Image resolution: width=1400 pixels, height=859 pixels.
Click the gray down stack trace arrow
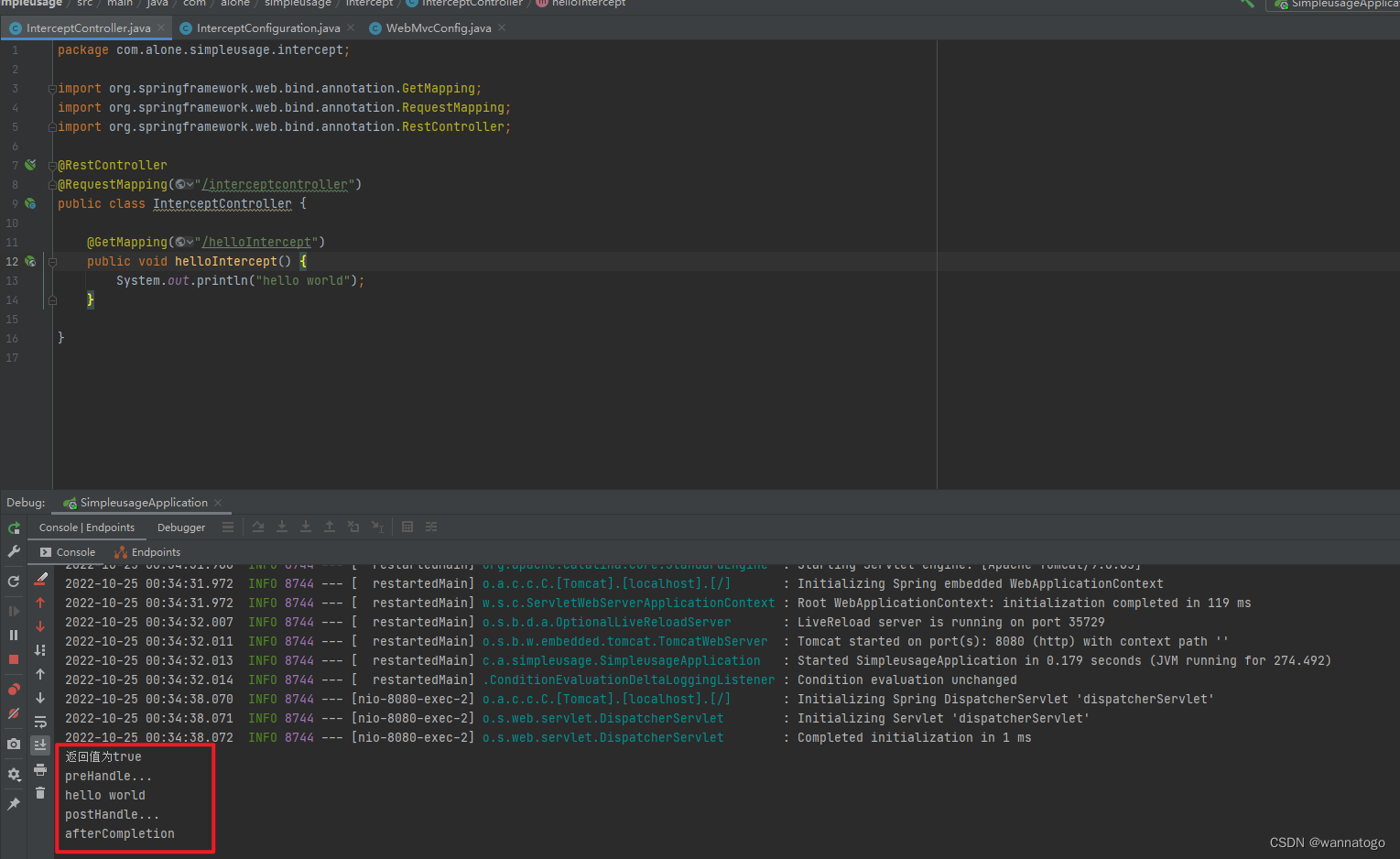tap(40, 698)
